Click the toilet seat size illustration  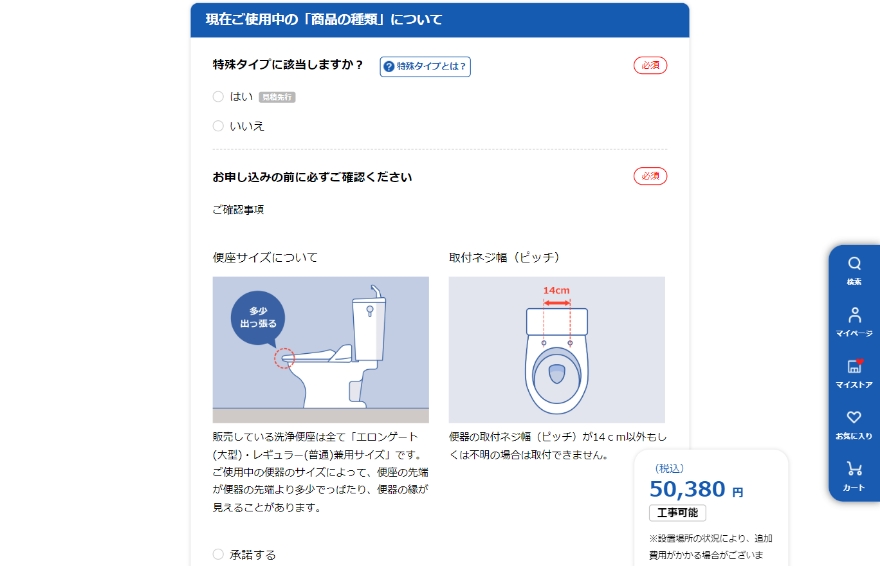[320, 349]
